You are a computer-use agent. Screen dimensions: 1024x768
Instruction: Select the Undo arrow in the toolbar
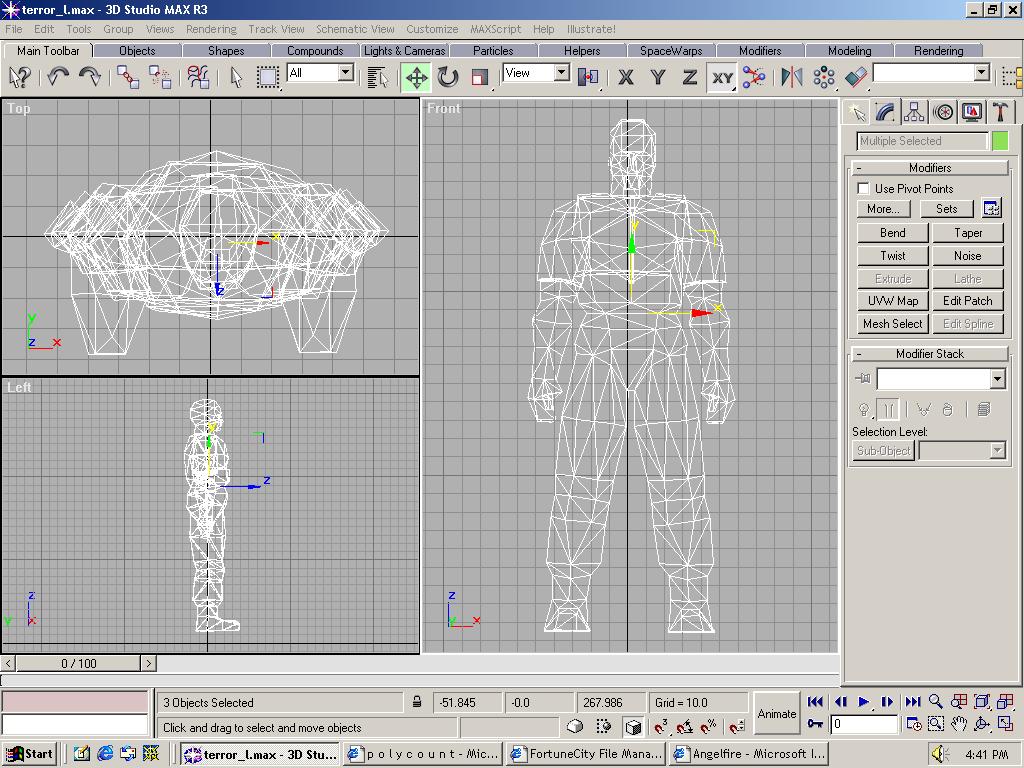(58, 77)
